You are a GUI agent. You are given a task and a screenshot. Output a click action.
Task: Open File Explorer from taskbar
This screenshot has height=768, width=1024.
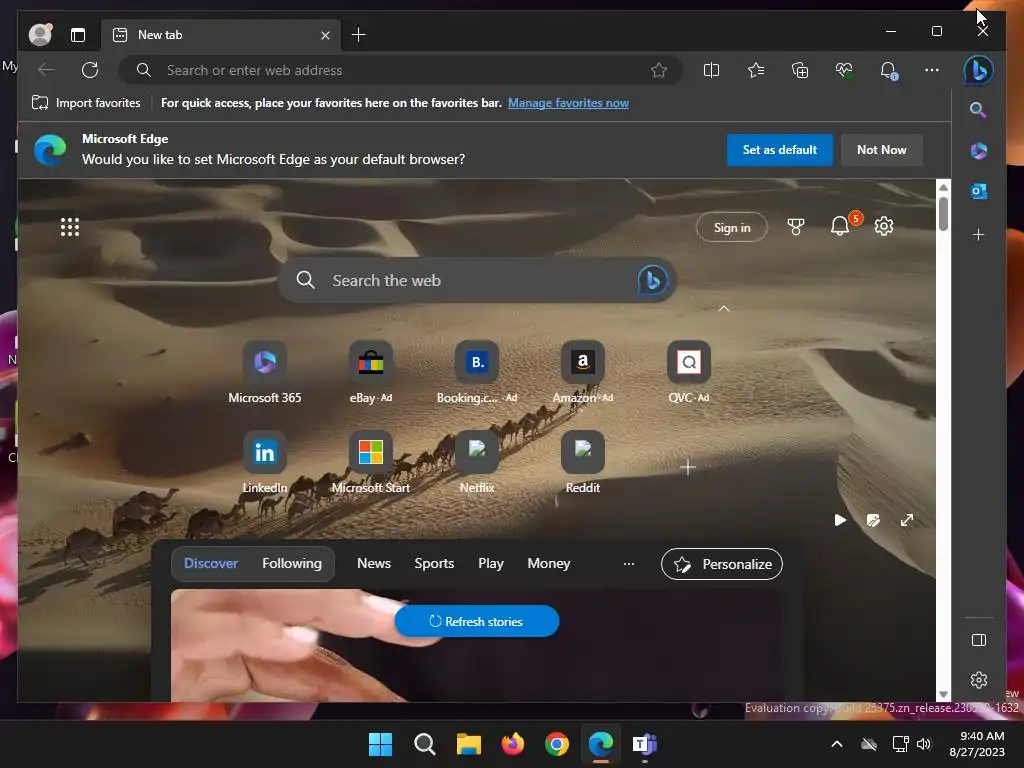tap(468, 744)
